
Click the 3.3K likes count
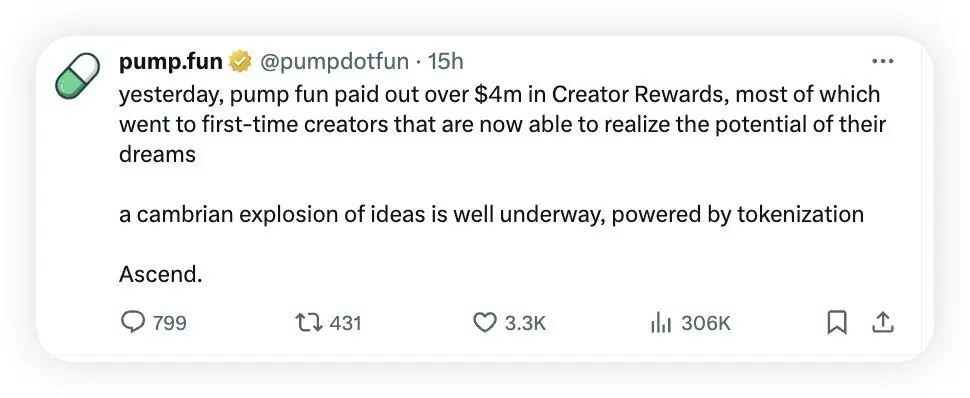[x=525, y=323]
